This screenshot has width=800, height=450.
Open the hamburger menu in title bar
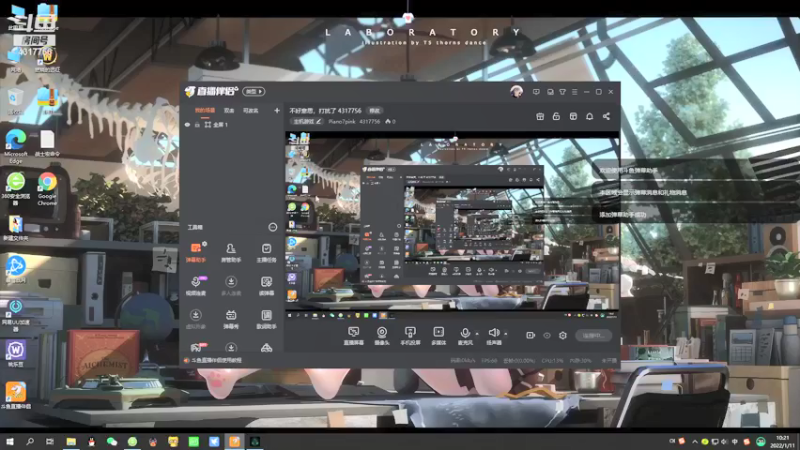click(x=574, y=92)
